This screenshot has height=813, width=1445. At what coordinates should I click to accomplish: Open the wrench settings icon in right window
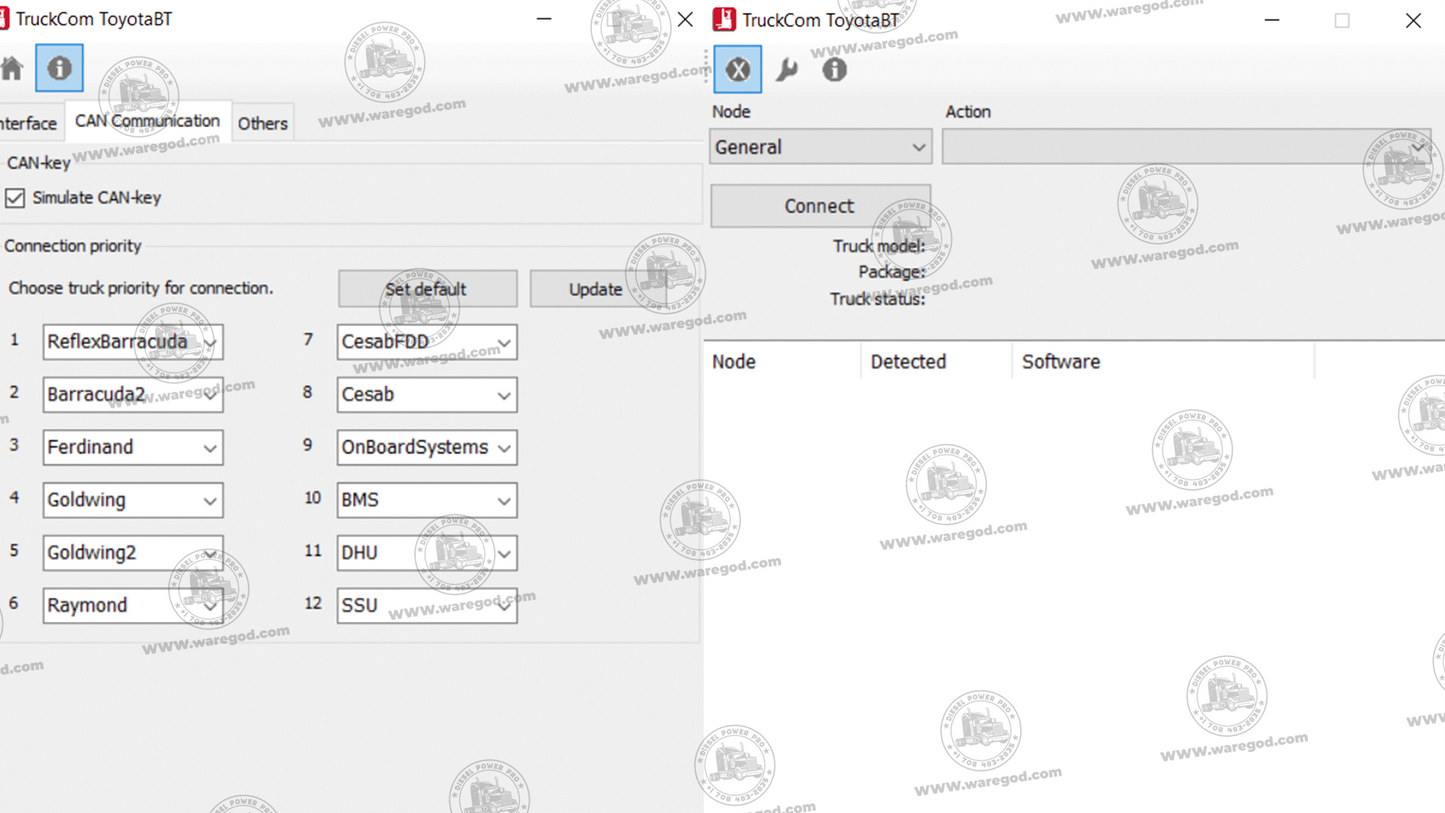click(787, 69)
